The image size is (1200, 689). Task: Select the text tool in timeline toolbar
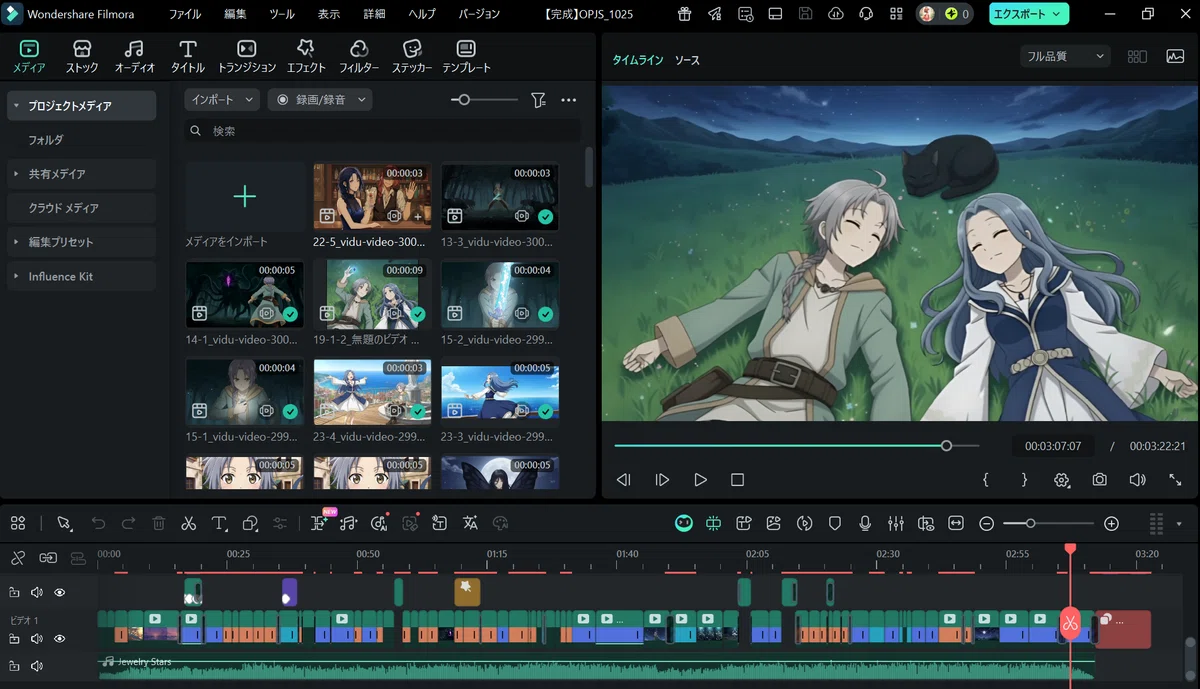pos(219,523)
